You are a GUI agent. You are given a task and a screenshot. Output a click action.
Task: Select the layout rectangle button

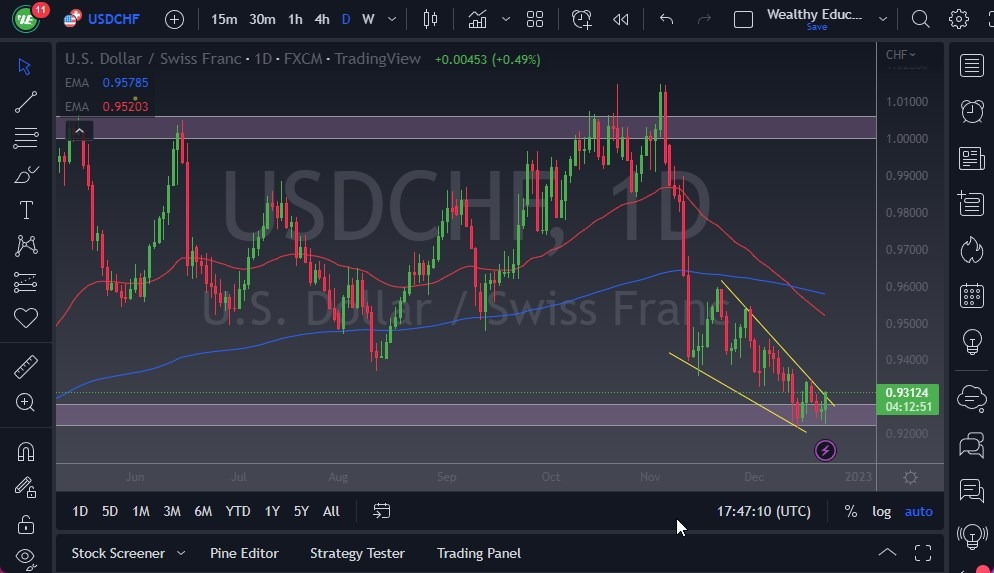click(743, 20)
